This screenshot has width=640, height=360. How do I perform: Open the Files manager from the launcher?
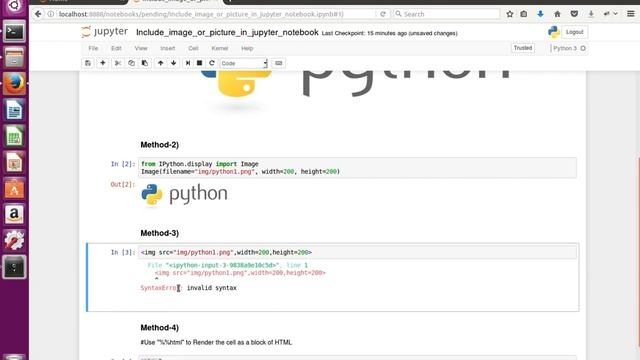[x=14, y=57]
